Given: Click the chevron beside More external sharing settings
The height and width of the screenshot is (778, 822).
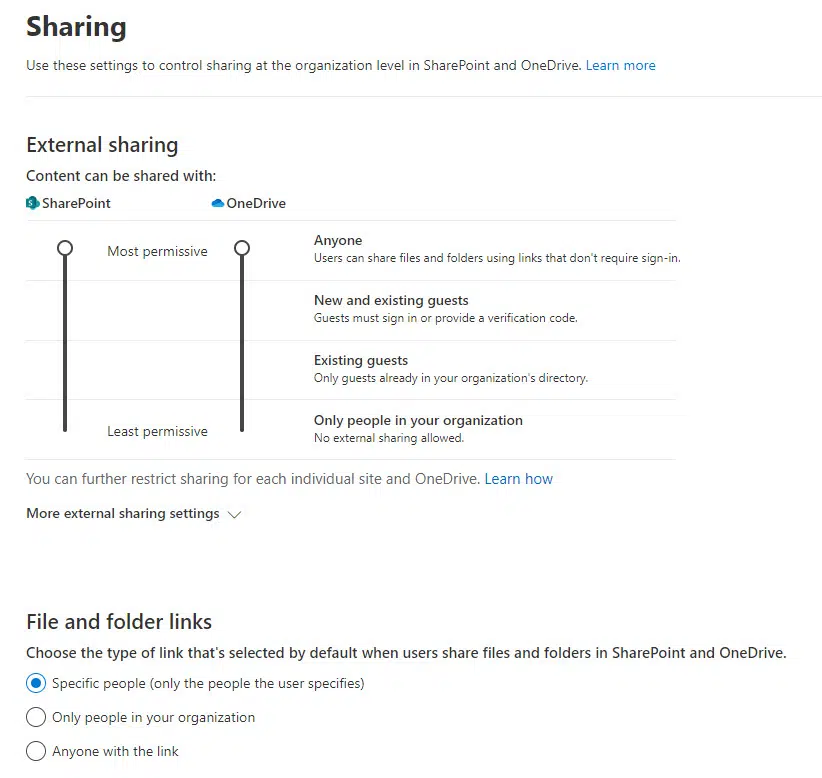Looking at the screenshot, I should (234, 515).
